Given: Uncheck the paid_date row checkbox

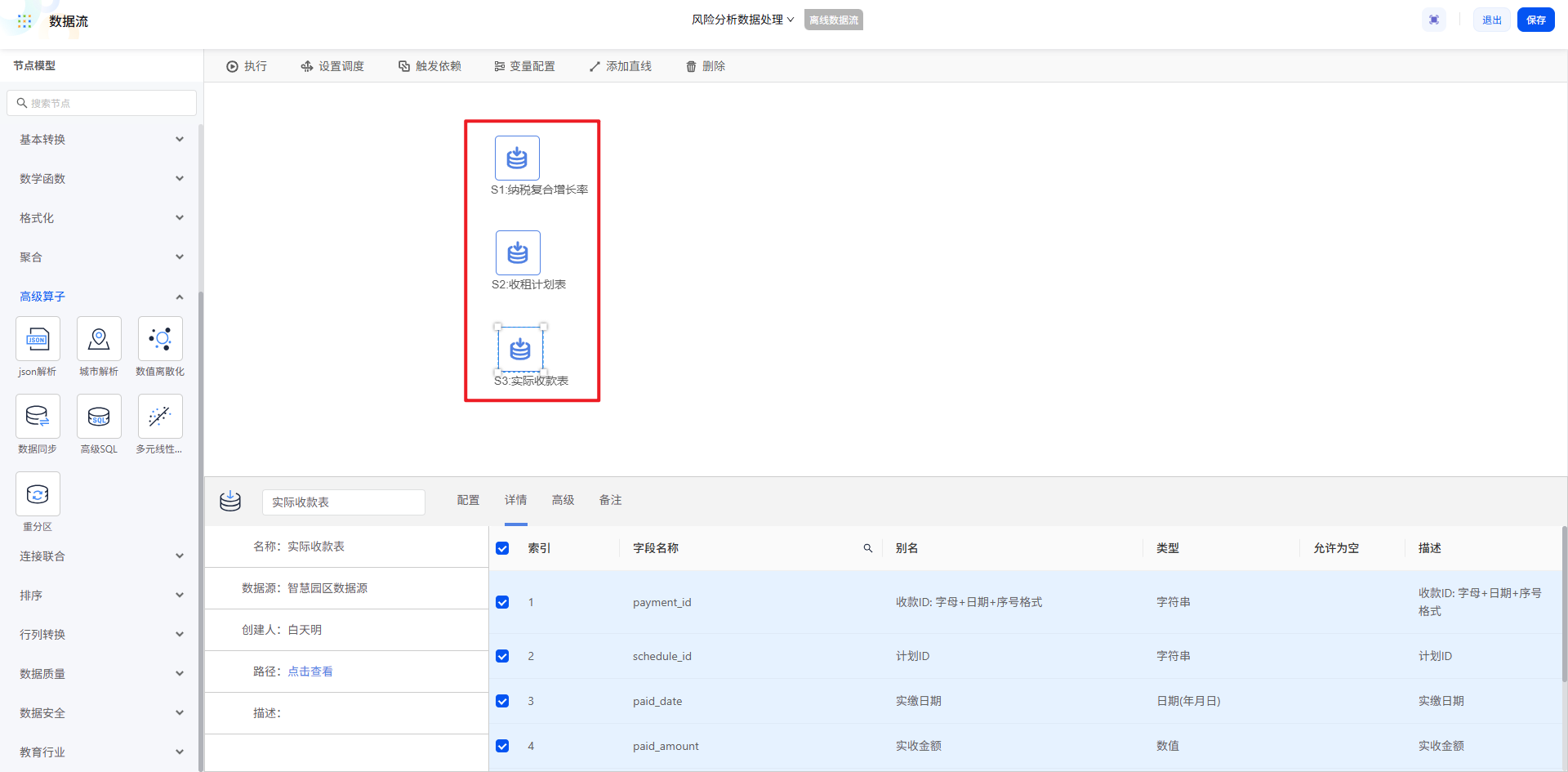Looking at the screenshot, I should click(502, 701).
